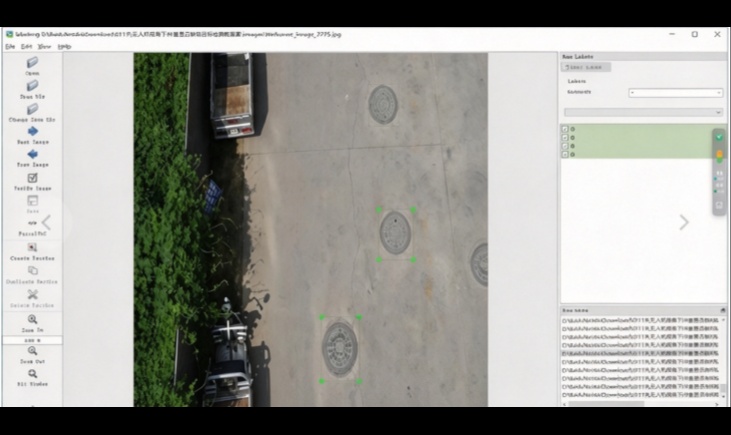Image resolution: width=731 pixels, height=435 pixels.
Task: Click file list vertical scrollbar down arrow
Action: [724, 396]
